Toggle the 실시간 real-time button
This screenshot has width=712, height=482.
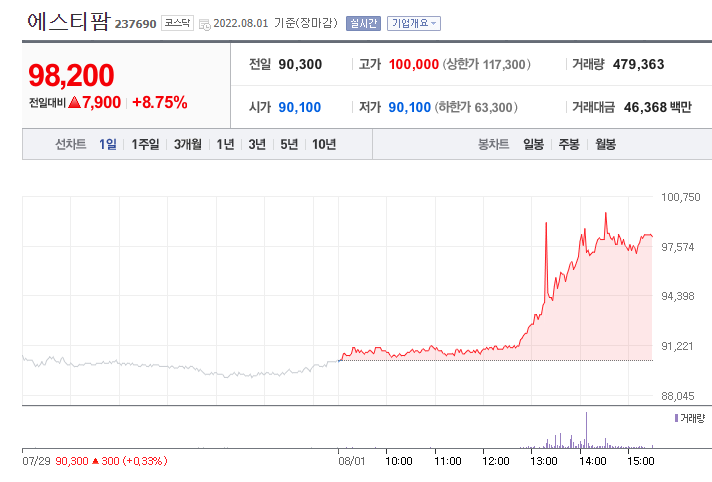pyautogui.click(x=363, y=23)
